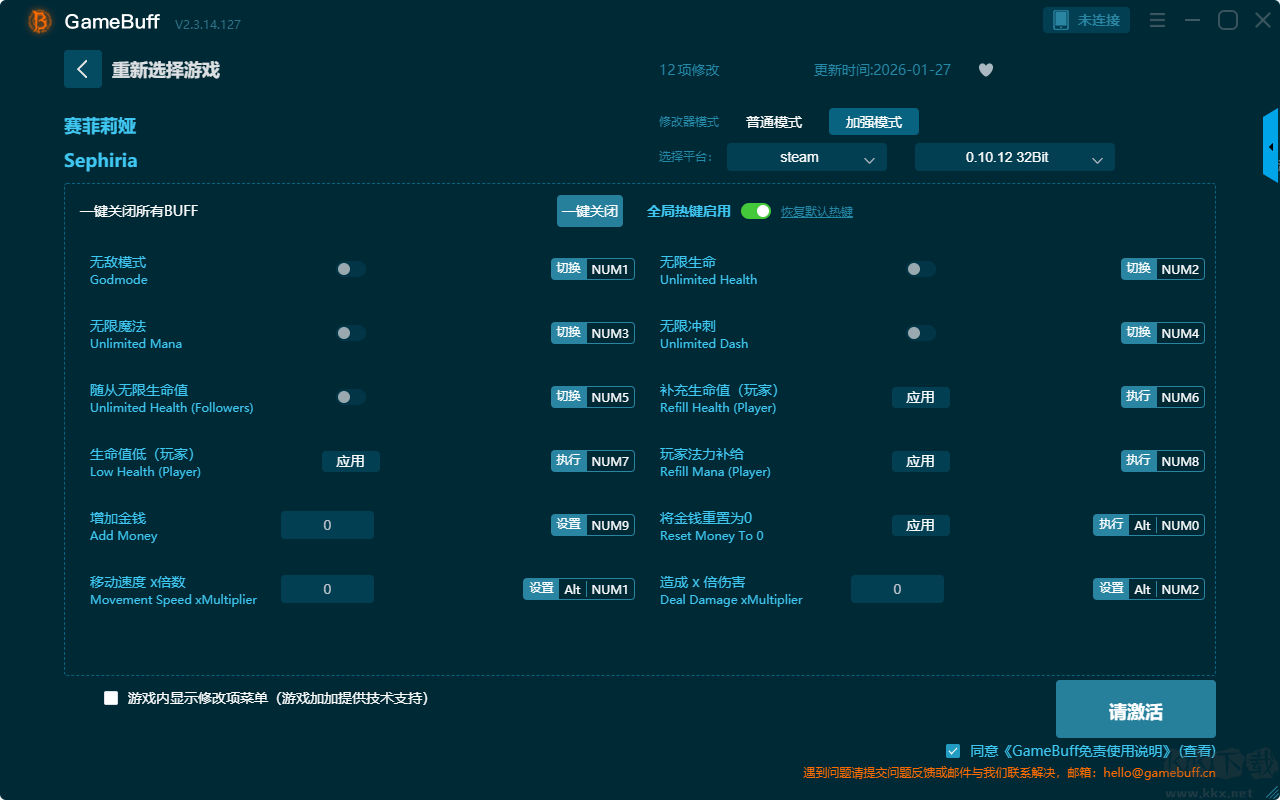Enable the Godmode toggle

point(350,269)
